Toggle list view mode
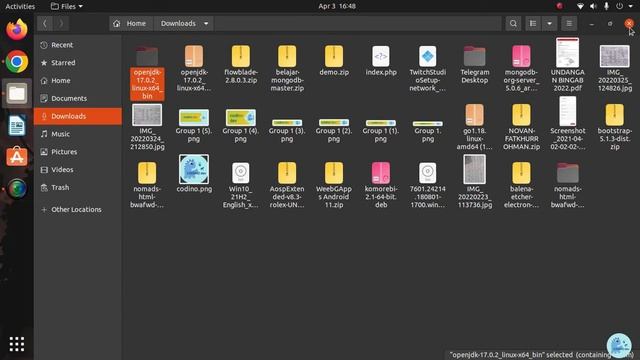The height and width of the screenshot is (360, 640). pyautogui.click(x=533, y=24)
